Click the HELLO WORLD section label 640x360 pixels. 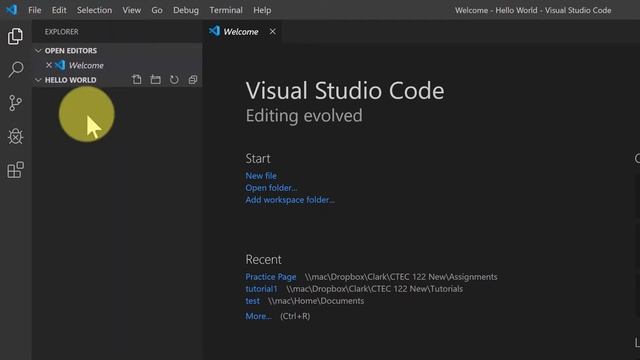pyautogui.click(x=71, y=80)
